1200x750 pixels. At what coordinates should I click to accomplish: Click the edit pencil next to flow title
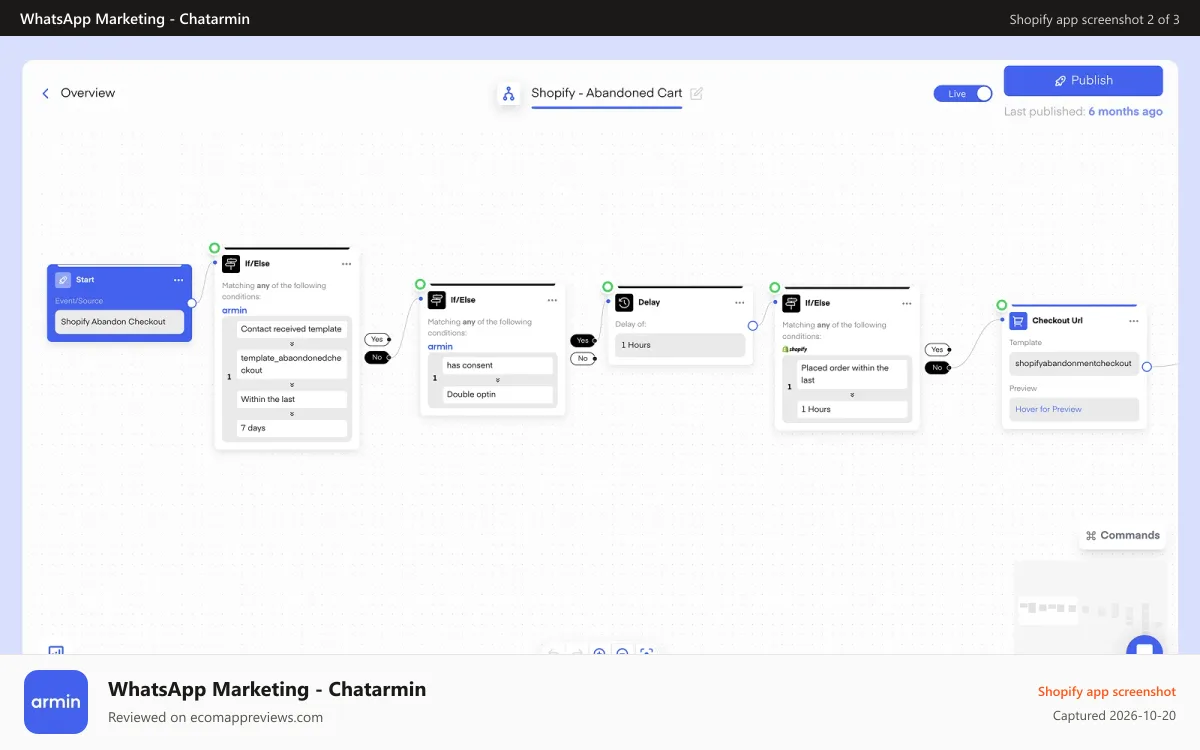click(697, 93)
